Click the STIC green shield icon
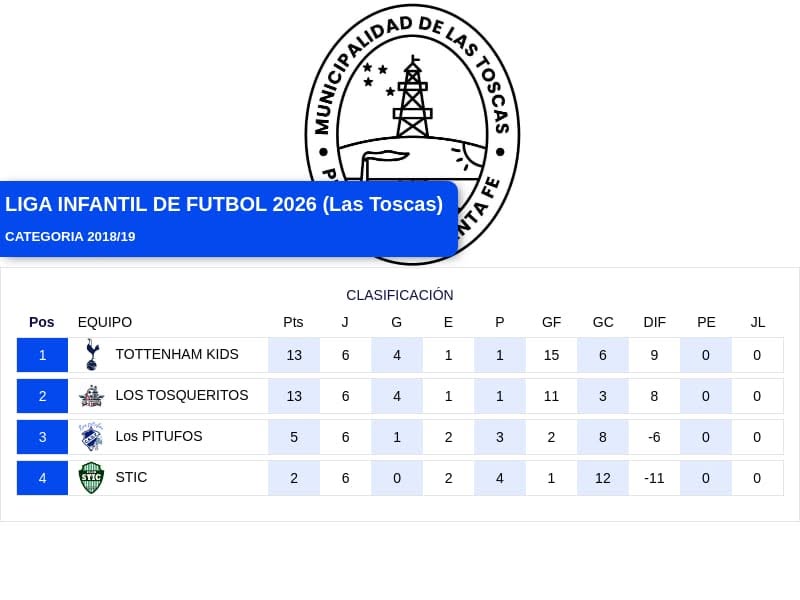This screenshot has width=800, height=600. (91, 478)
